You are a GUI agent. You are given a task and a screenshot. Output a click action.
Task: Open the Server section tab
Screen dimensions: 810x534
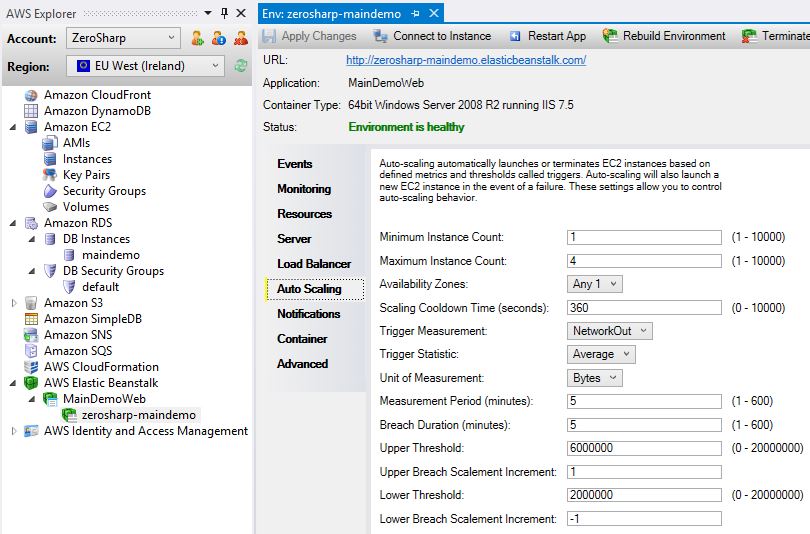point(294,239)
